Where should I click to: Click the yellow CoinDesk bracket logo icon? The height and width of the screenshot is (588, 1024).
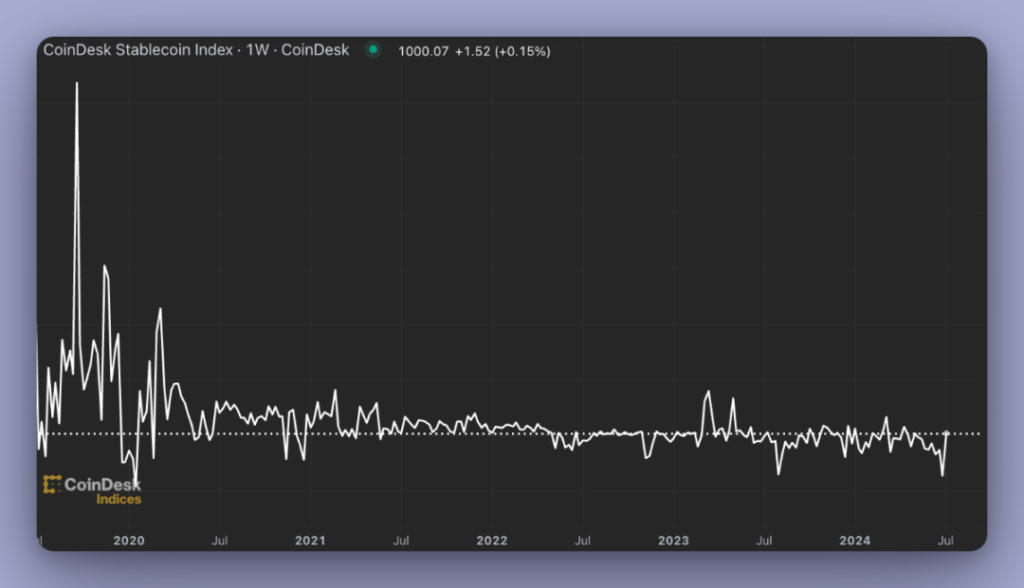(51, 485)
